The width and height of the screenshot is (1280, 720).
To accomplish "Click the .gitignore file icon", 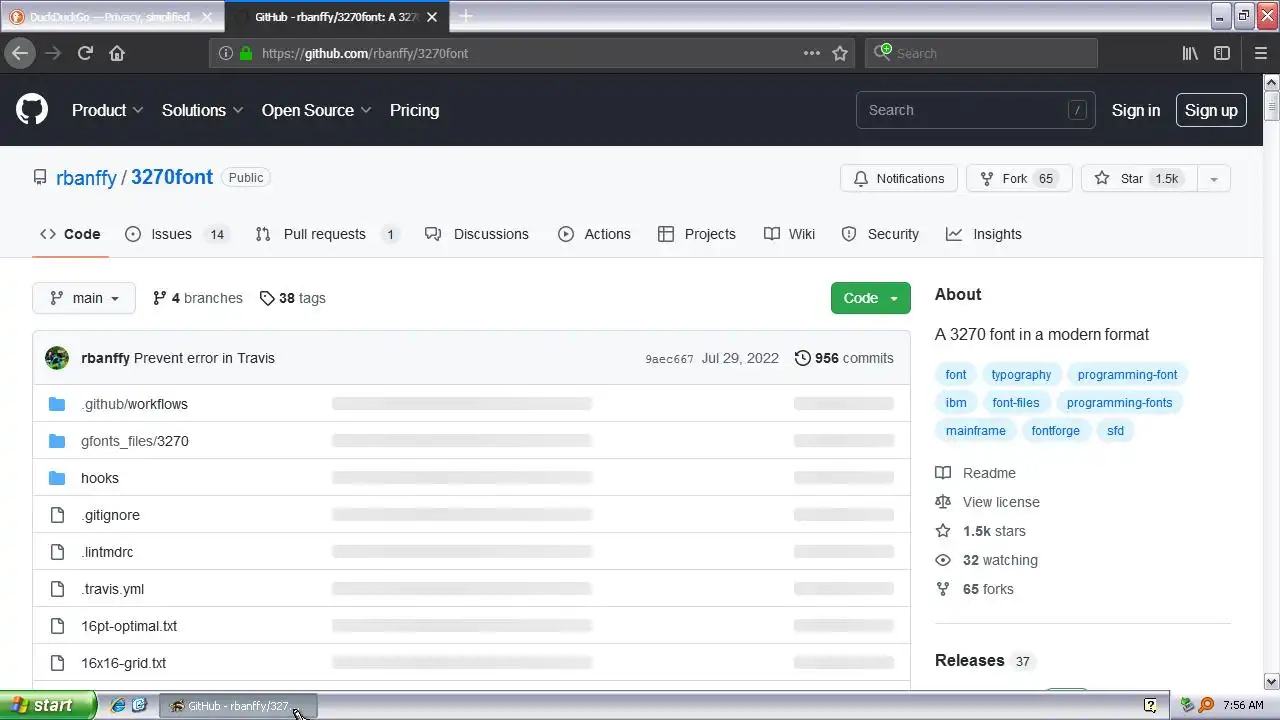I will click(57, 515).
